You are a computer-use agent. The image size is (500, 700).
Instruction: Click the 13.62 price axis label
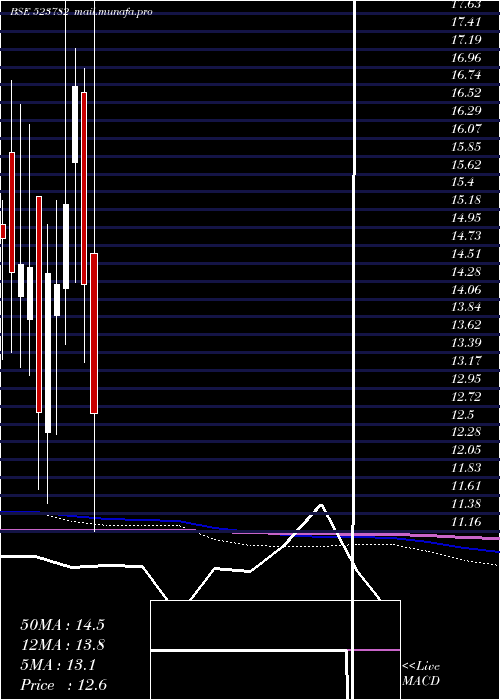[466, 325]
